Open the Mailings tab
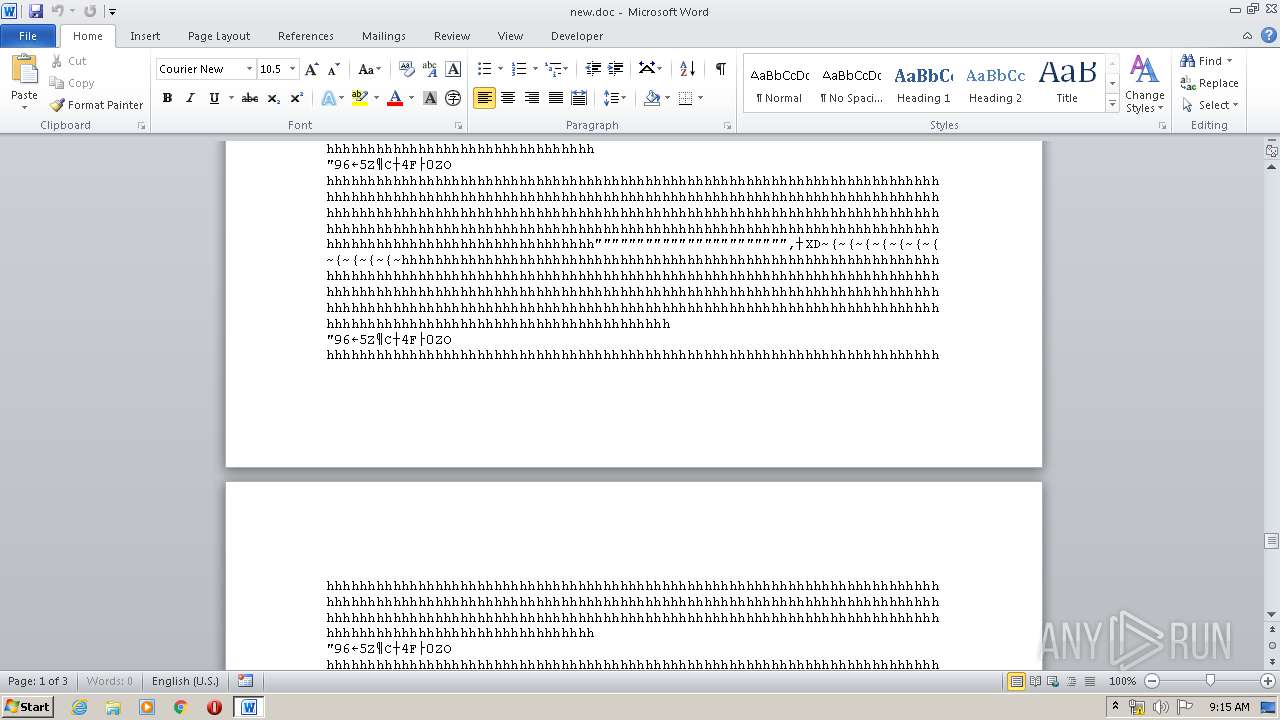Screen dimensions: 1280x720 [x=384, y=35]
